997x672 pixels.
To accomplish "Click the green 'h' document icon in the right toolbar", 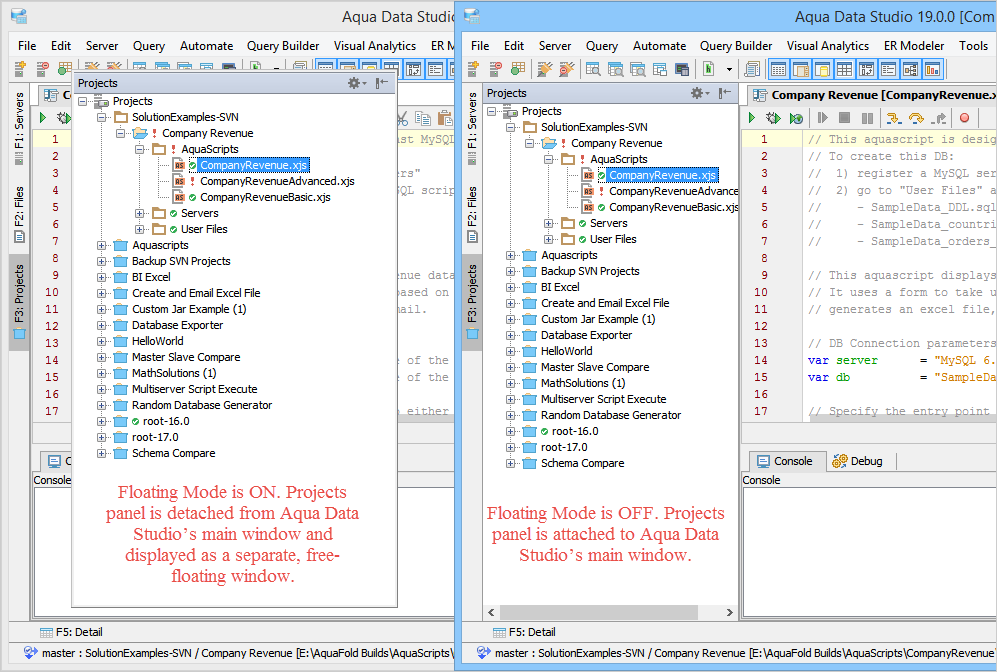I will click(708, 69).
